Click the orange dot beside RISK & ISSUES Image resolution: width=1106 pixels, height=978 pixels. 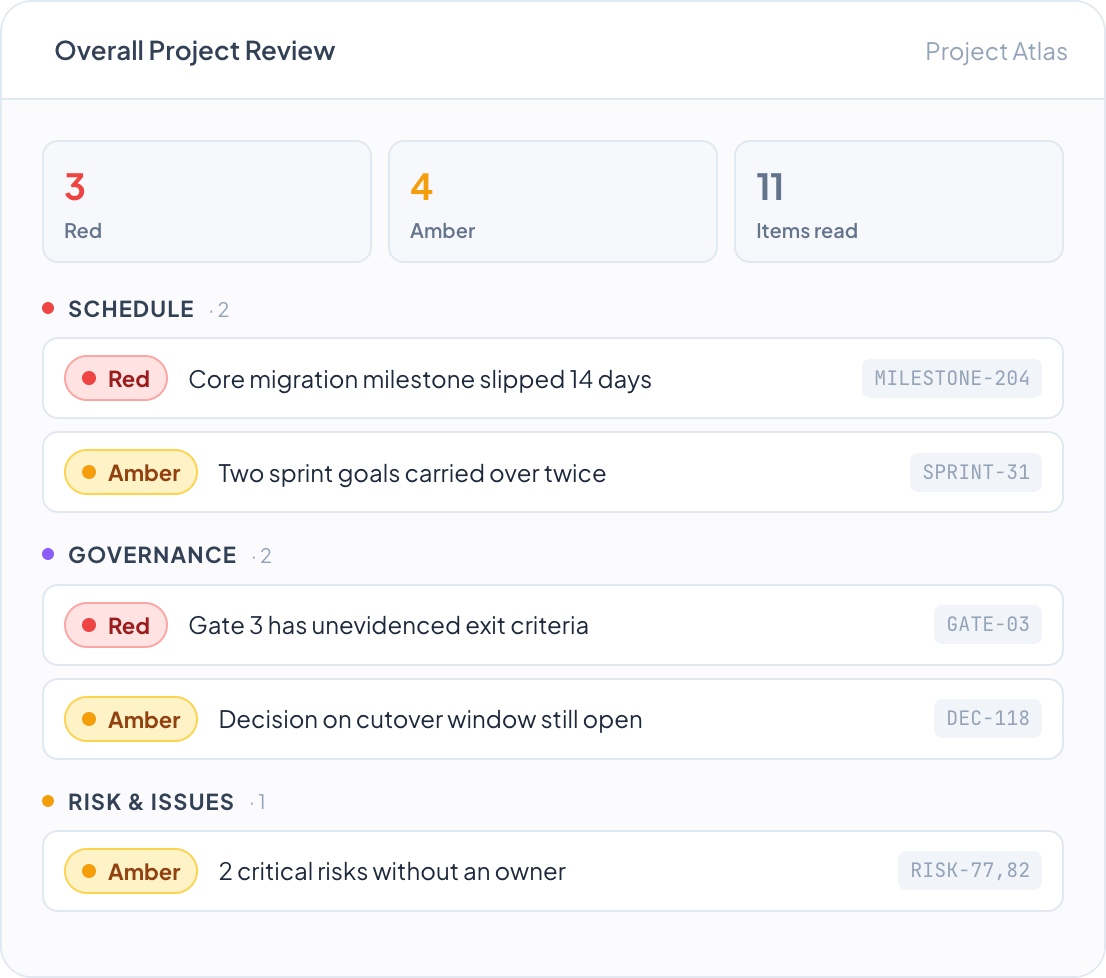pyautogui.click(x=48, y=801)
